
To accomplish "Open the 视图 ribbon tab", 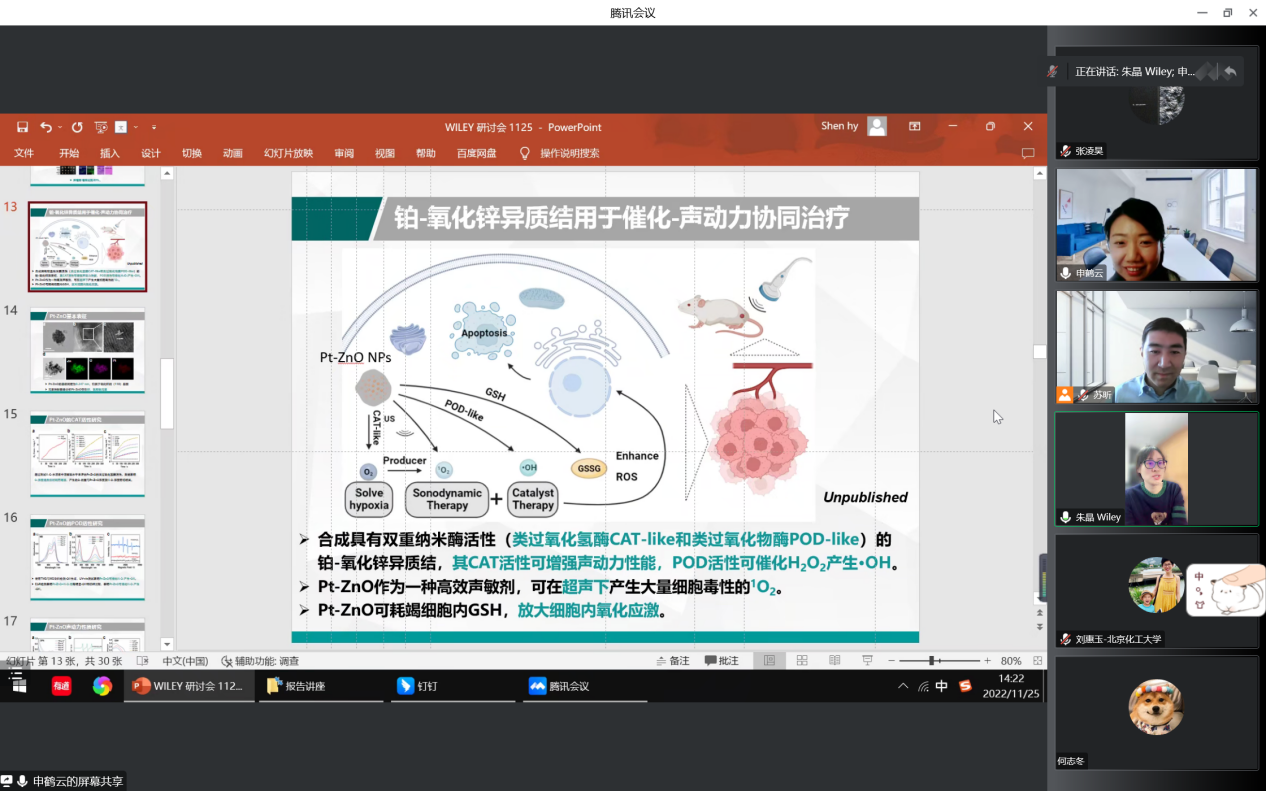I will (x=385, y=153).
